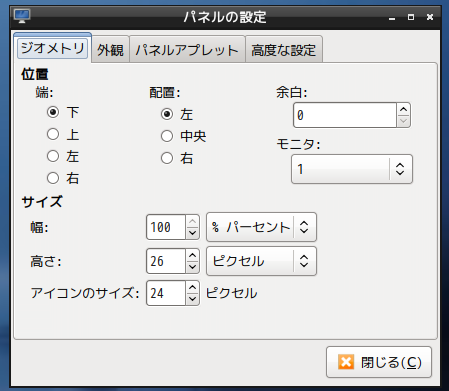Click the 余白 input field
449x391 pixels.
point(345,115)
